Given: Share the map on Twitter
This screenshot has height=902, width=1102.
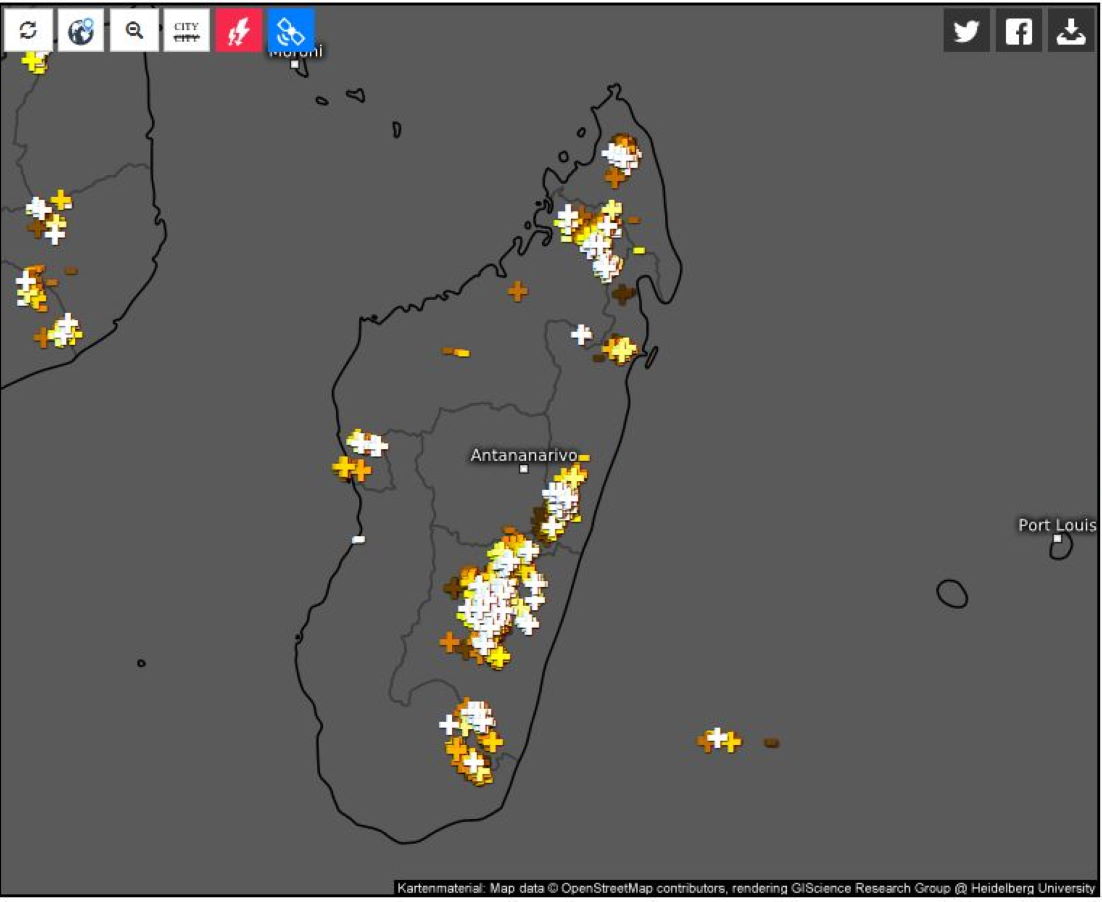Looking at the screenshot, I should click(966, 30).
